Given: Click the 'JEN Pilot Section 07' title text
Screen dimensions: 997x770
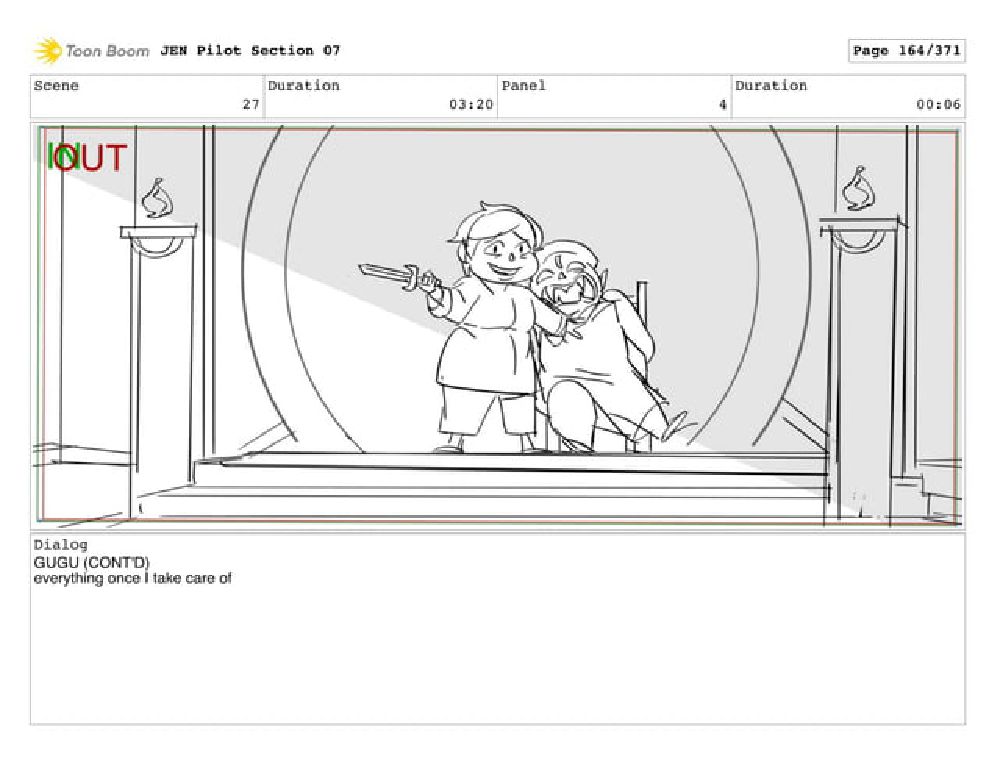Looking at the screenshot, I should pos(250,50).
